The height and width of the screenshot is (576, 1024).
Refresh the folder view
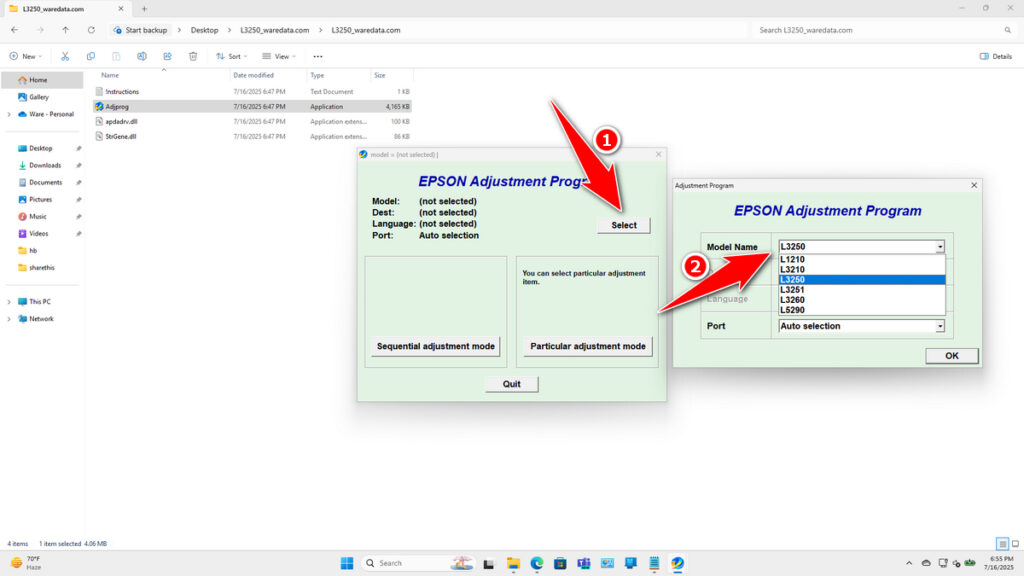point(91,30)
